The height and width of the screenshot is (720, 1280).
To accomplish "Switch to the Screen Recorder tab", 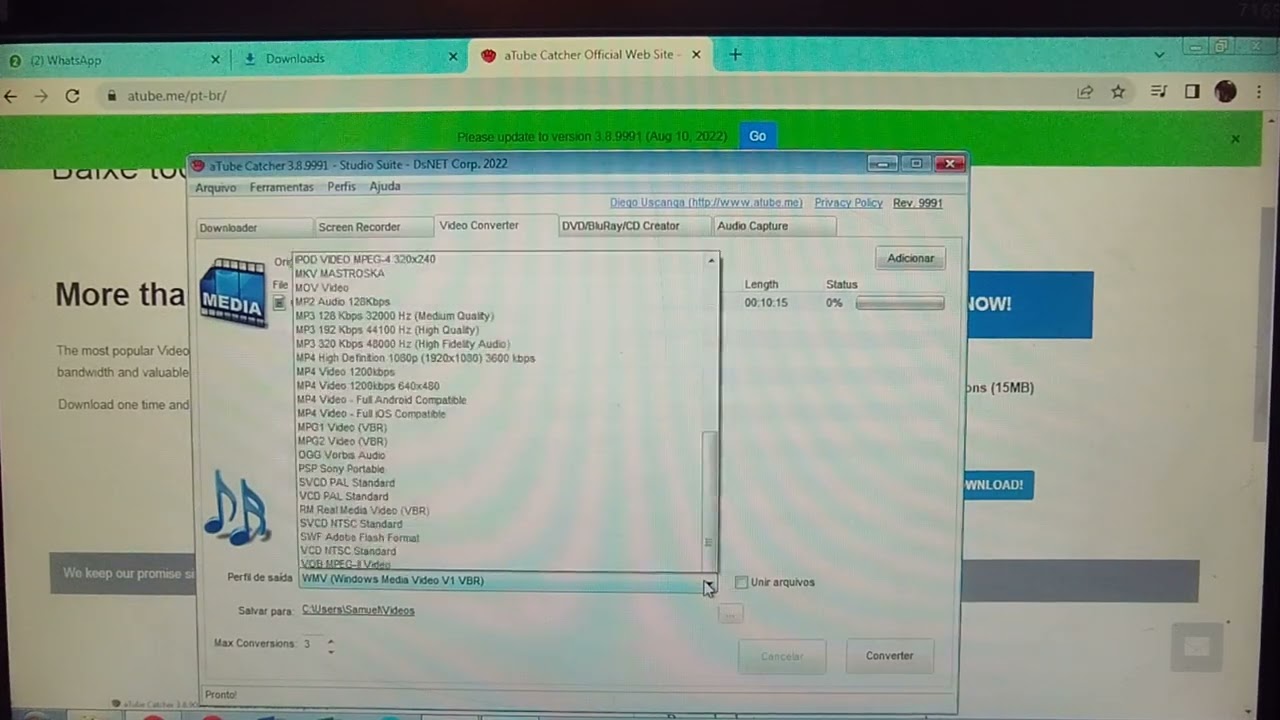I will tap(373, 227).
